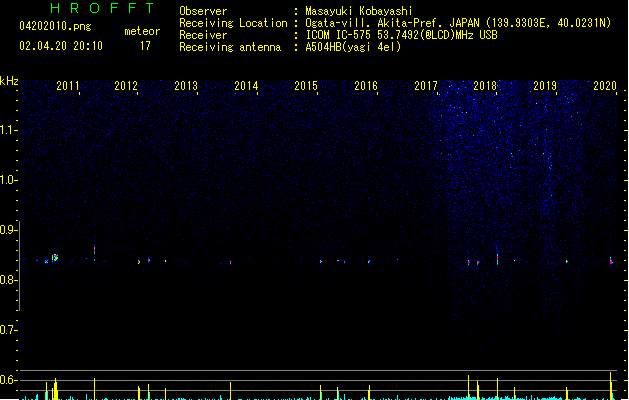Click the 2012 time axis marker
The width and height of the screenshot is (629, 400).
click(x=126, y=85)
